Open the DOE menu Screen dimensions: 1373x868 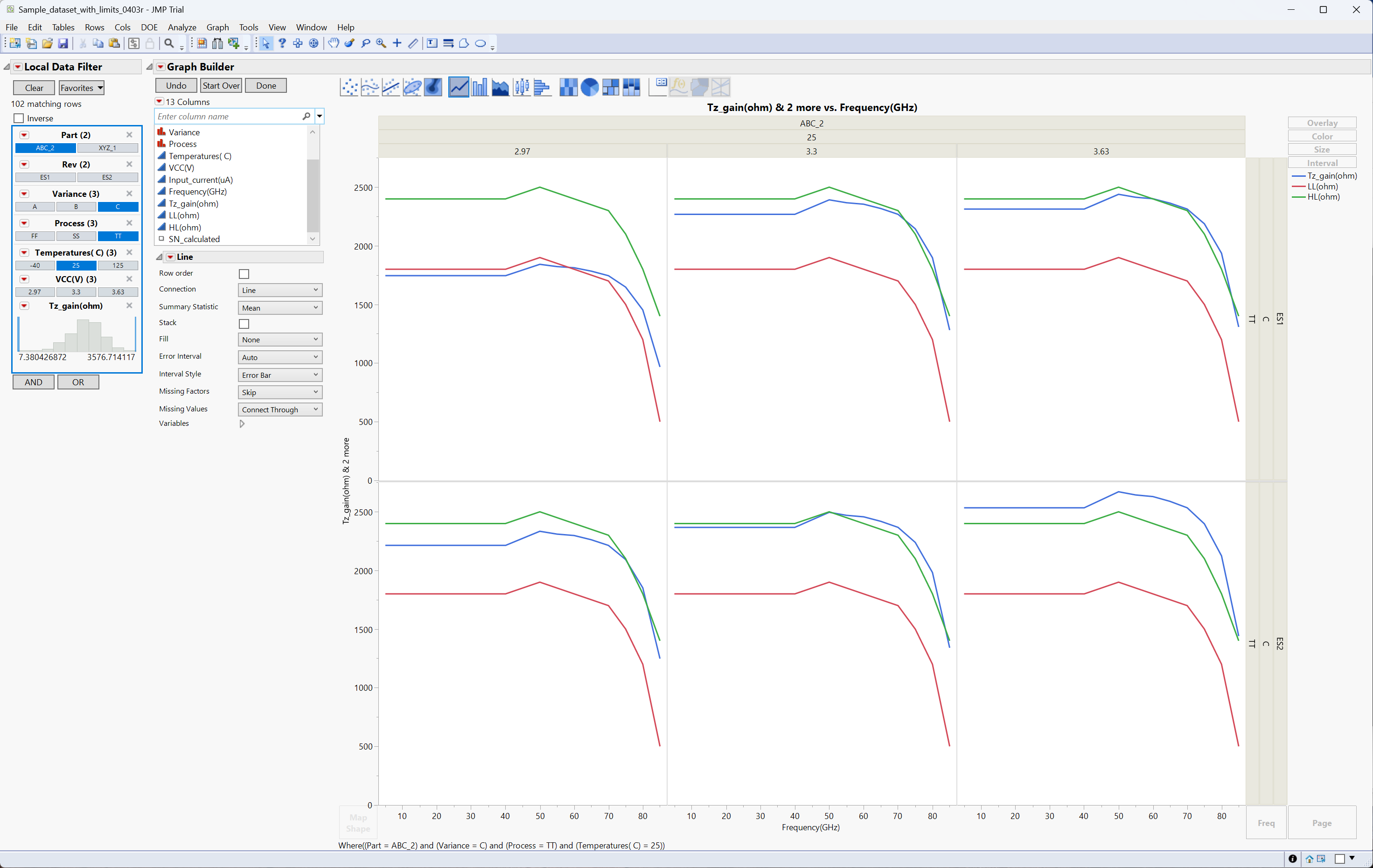pos(149,28)
